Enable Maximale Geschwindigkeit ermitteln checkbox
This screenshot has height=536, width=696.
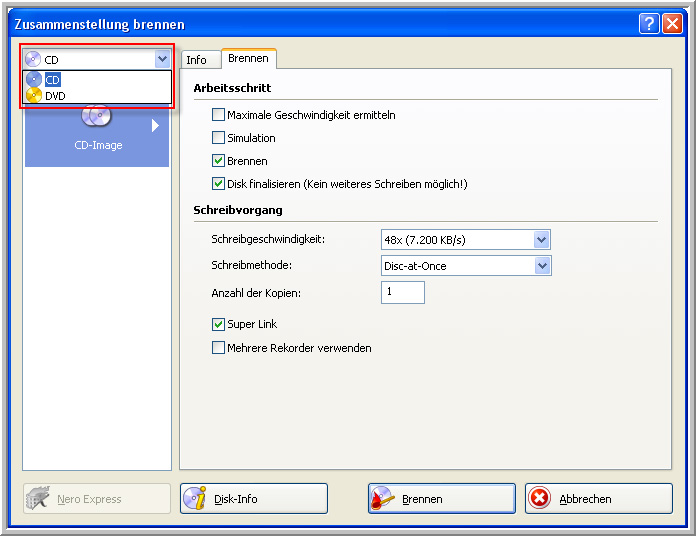coord(218,115)
